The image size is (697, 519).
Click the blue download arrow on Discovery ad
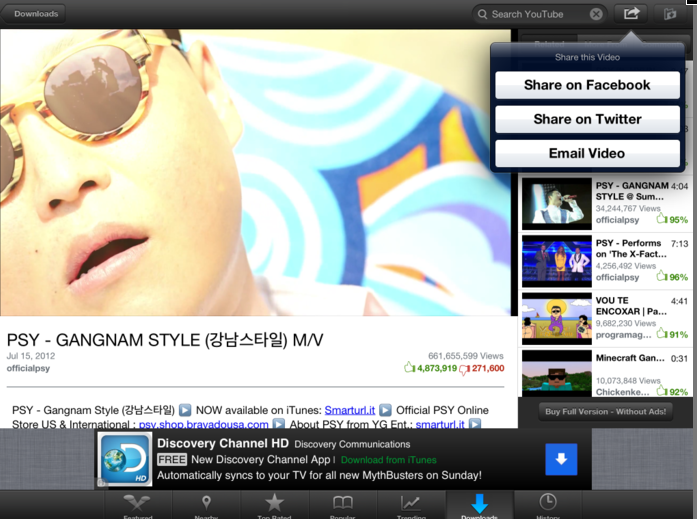pos(561,459)
